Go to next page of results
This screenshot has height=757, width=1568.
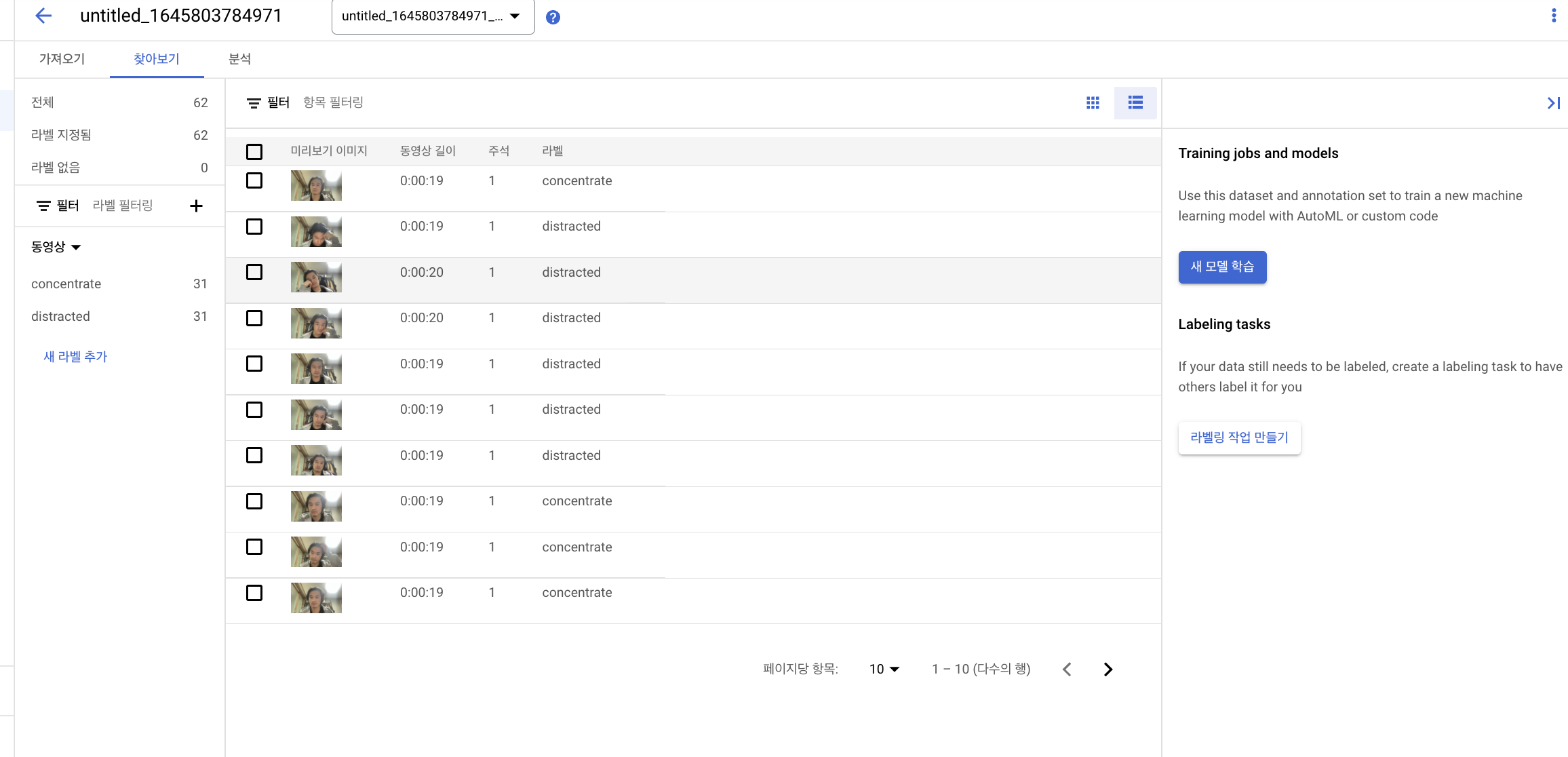point(1108,669)
